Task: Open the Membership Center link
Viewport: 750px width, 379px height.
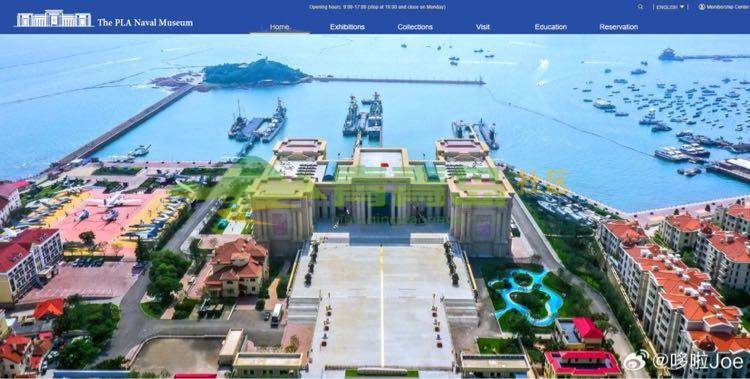Action: coord(728,7)
